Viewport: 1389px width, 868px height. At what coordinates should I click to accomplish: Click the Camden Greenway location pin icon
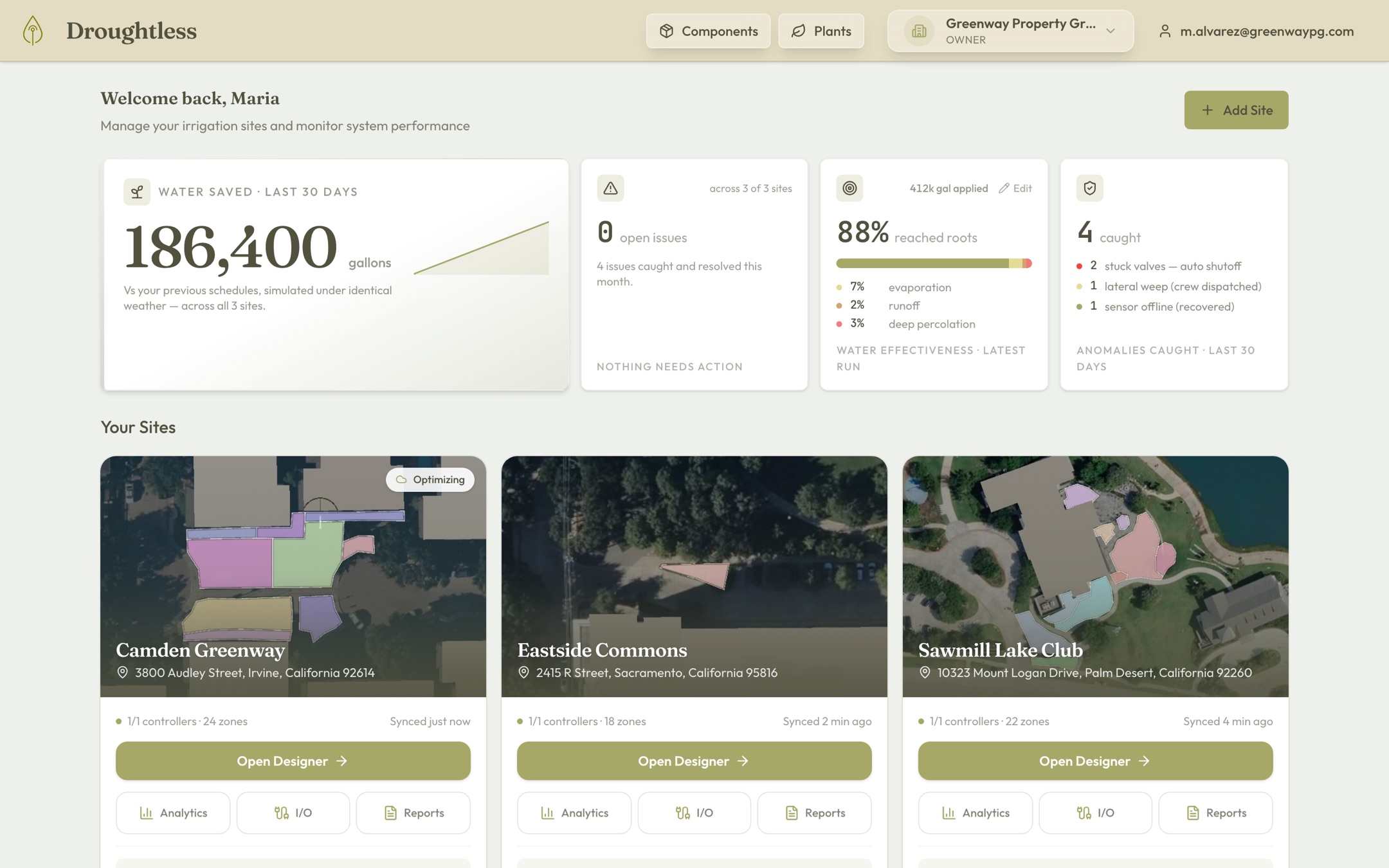click(122, 673)
